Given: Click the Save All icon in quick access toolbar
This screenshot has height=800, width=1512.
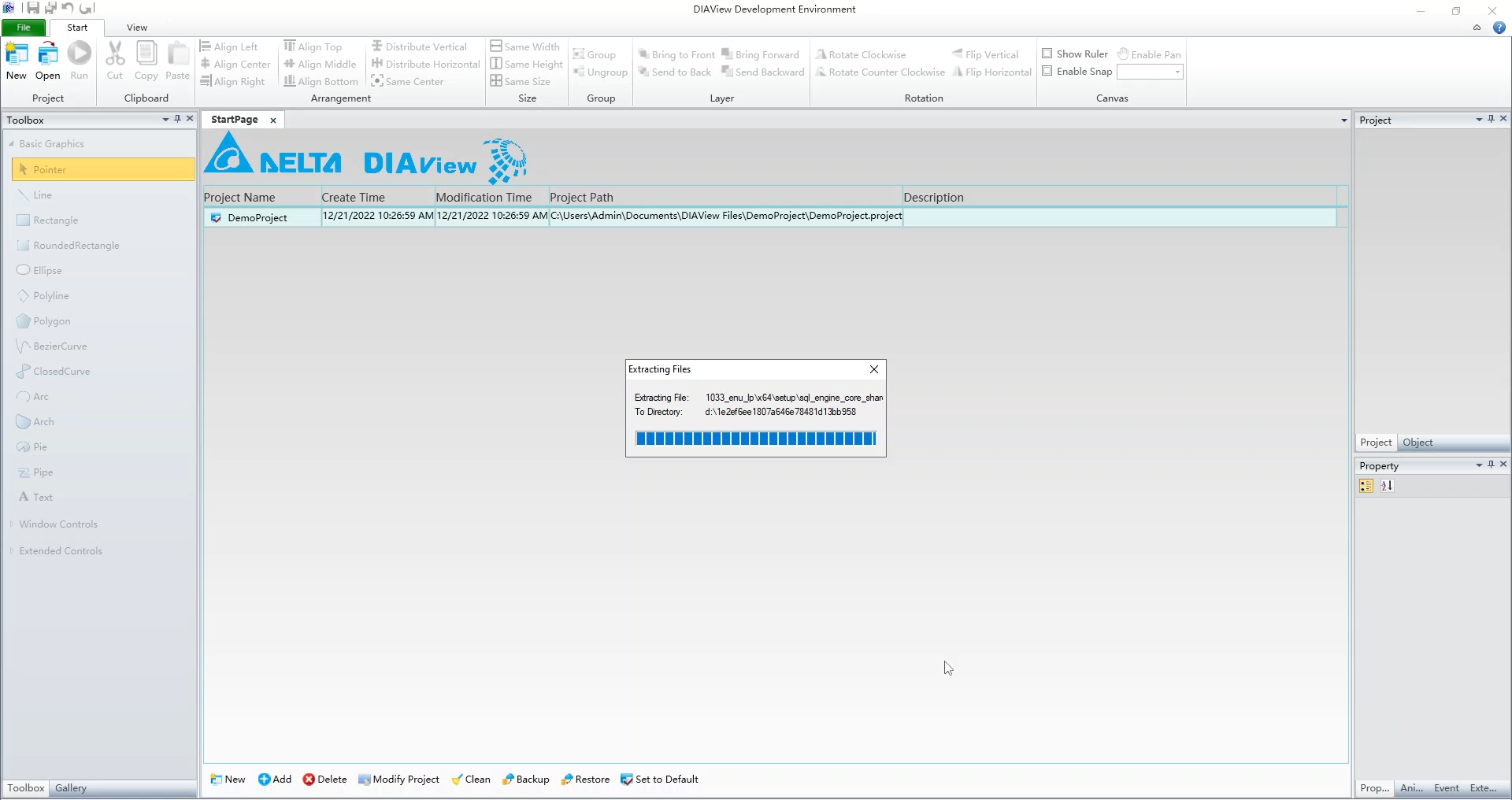Looking at the screenshot, I should (x=51, y=8).
